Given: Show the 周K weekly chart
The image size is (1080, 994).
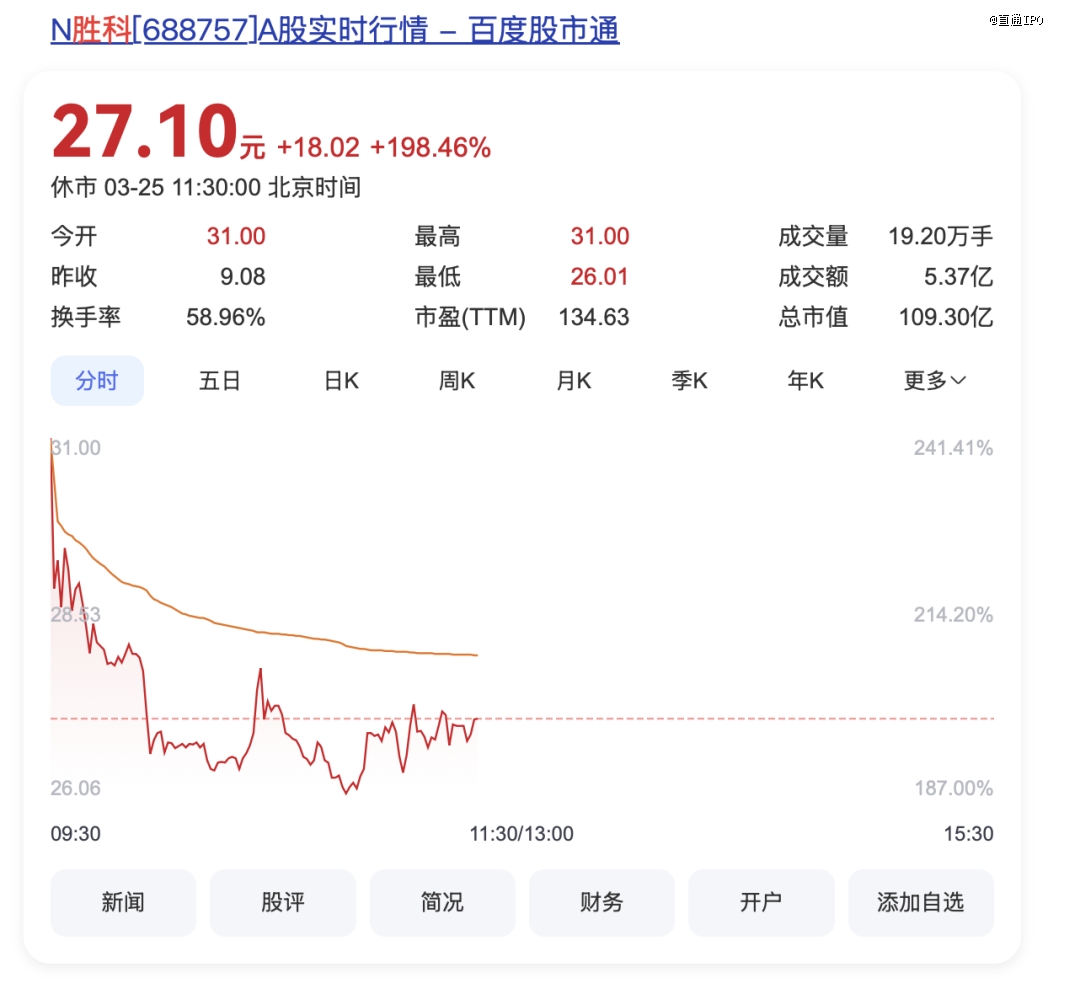Looking at the screenshot, I should coord(457,381).
